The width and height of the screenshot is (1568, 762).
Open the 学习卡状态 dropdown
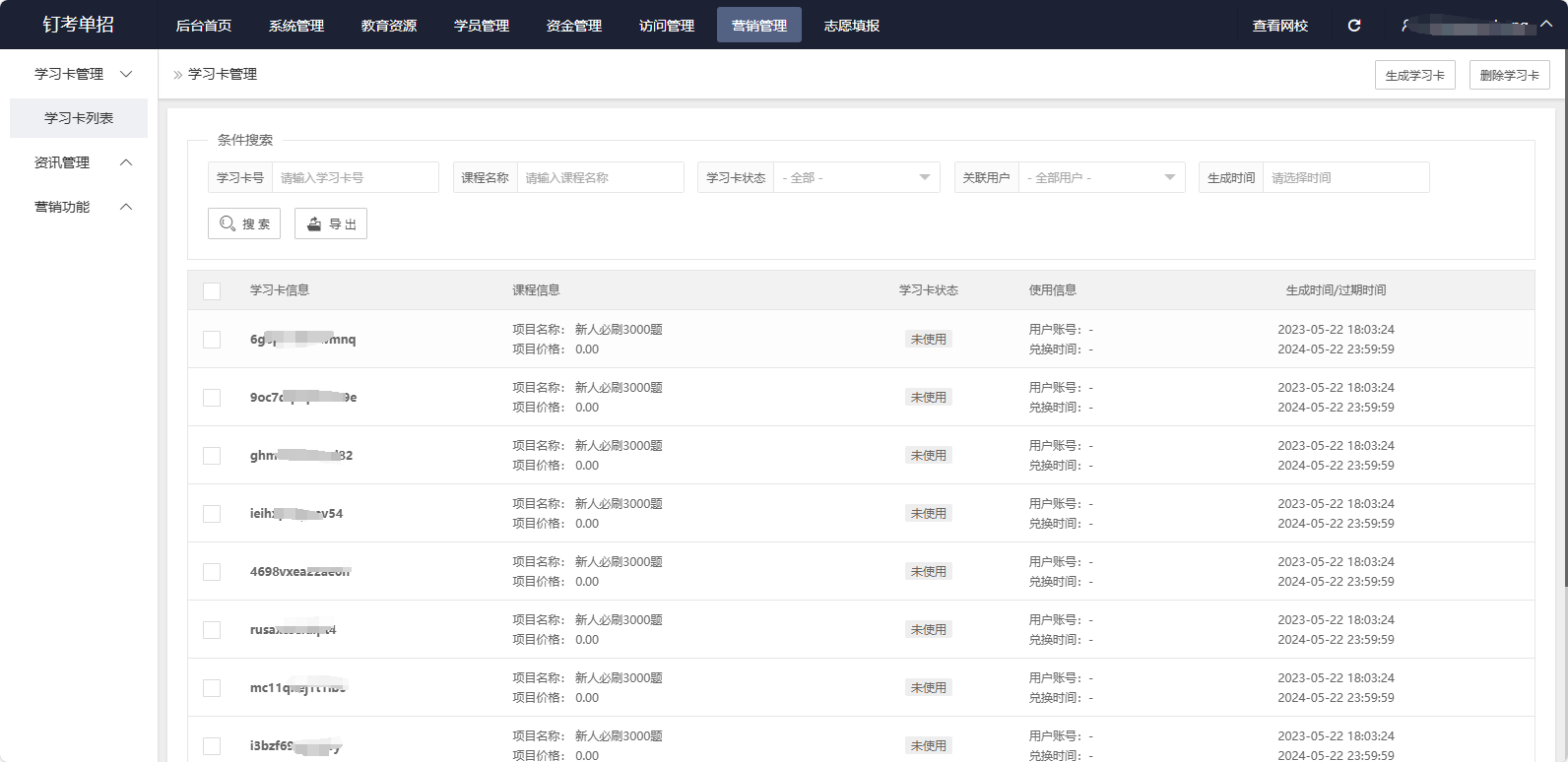857,177
